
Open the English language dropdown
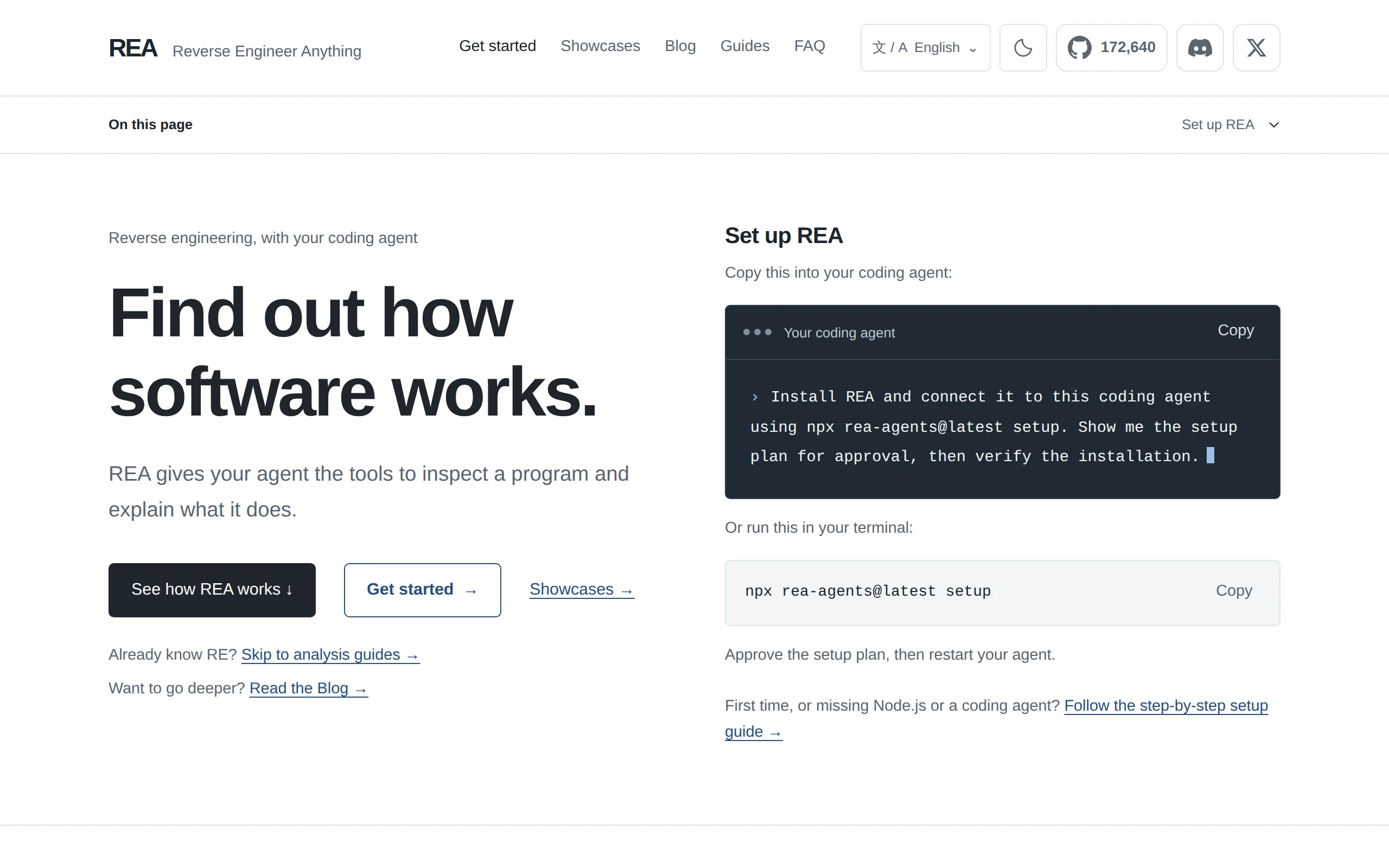925,48
